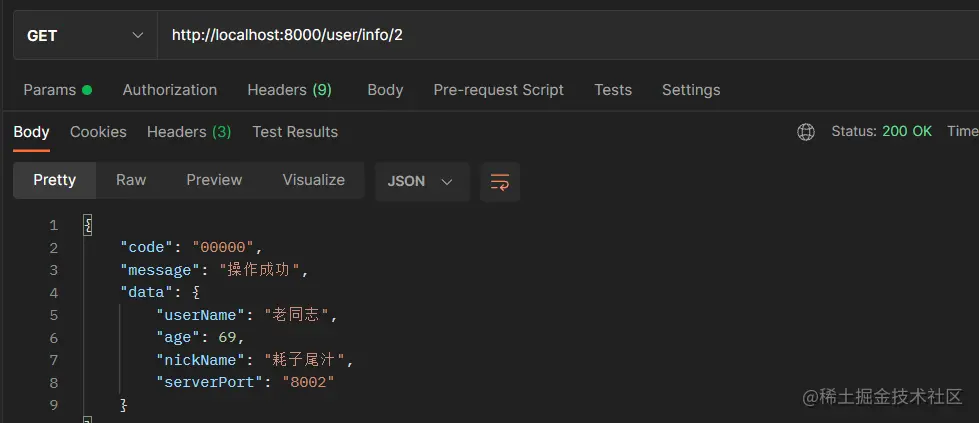Click the network globe icon
Viewport: 979px width, 423px height.
[806, 132]
